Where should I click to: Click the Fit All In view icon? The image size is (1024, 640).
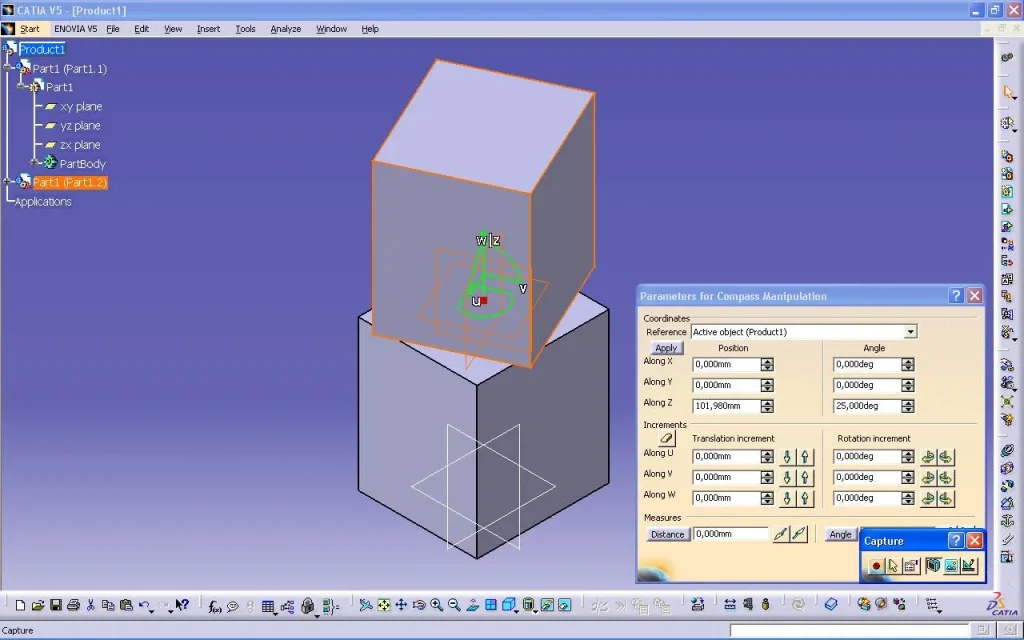pos(383,605)
